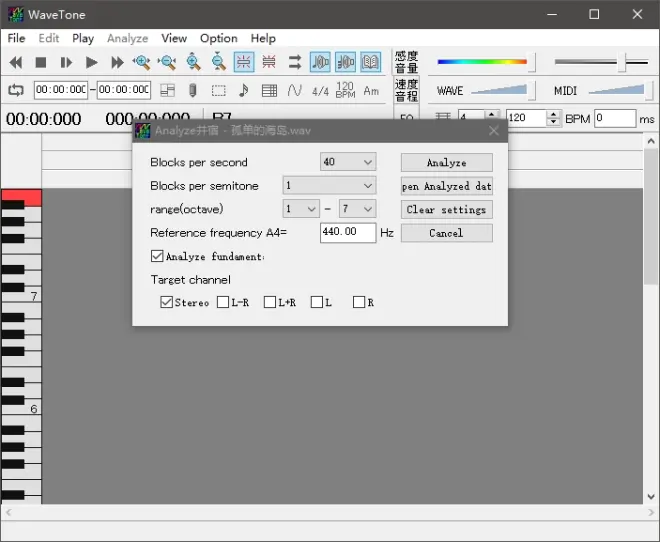Image resolution: width=660 pixels, height=542 pixels.
Task: Toggle the loop playback icon
Action: [16, 90]
